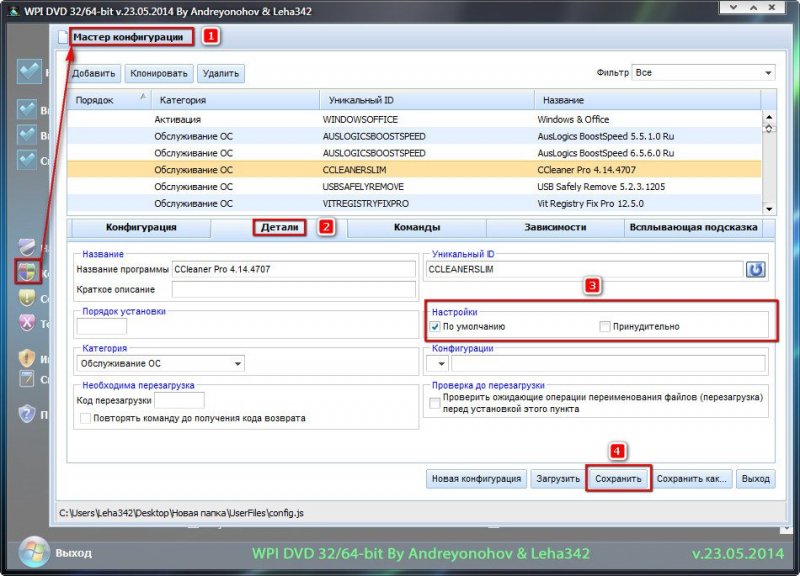Select the Детали tab
Image resolution: width=800 pixels, height=576 pixels.
280,228
